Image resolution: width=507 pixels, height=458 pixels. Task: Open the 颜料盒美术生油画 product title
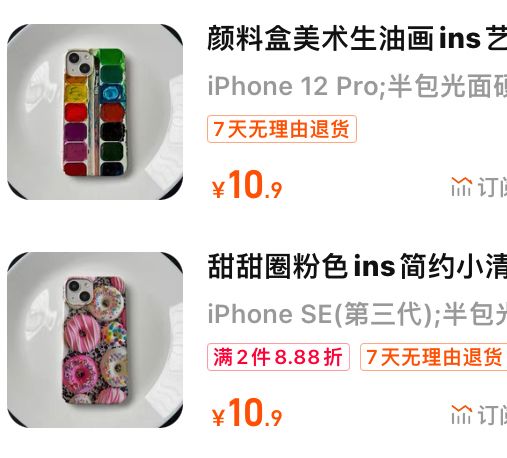[x=357, y=39]
